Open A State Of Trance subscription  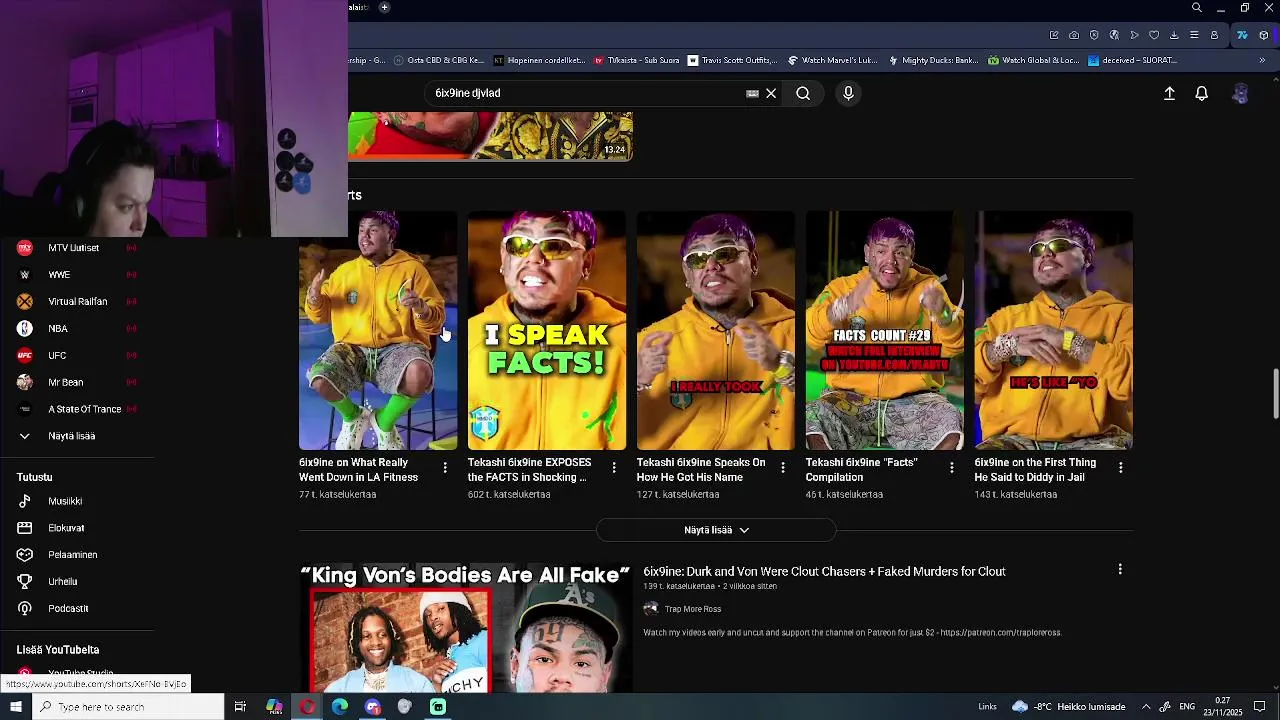pyautogui.click(x=77, y=409)
